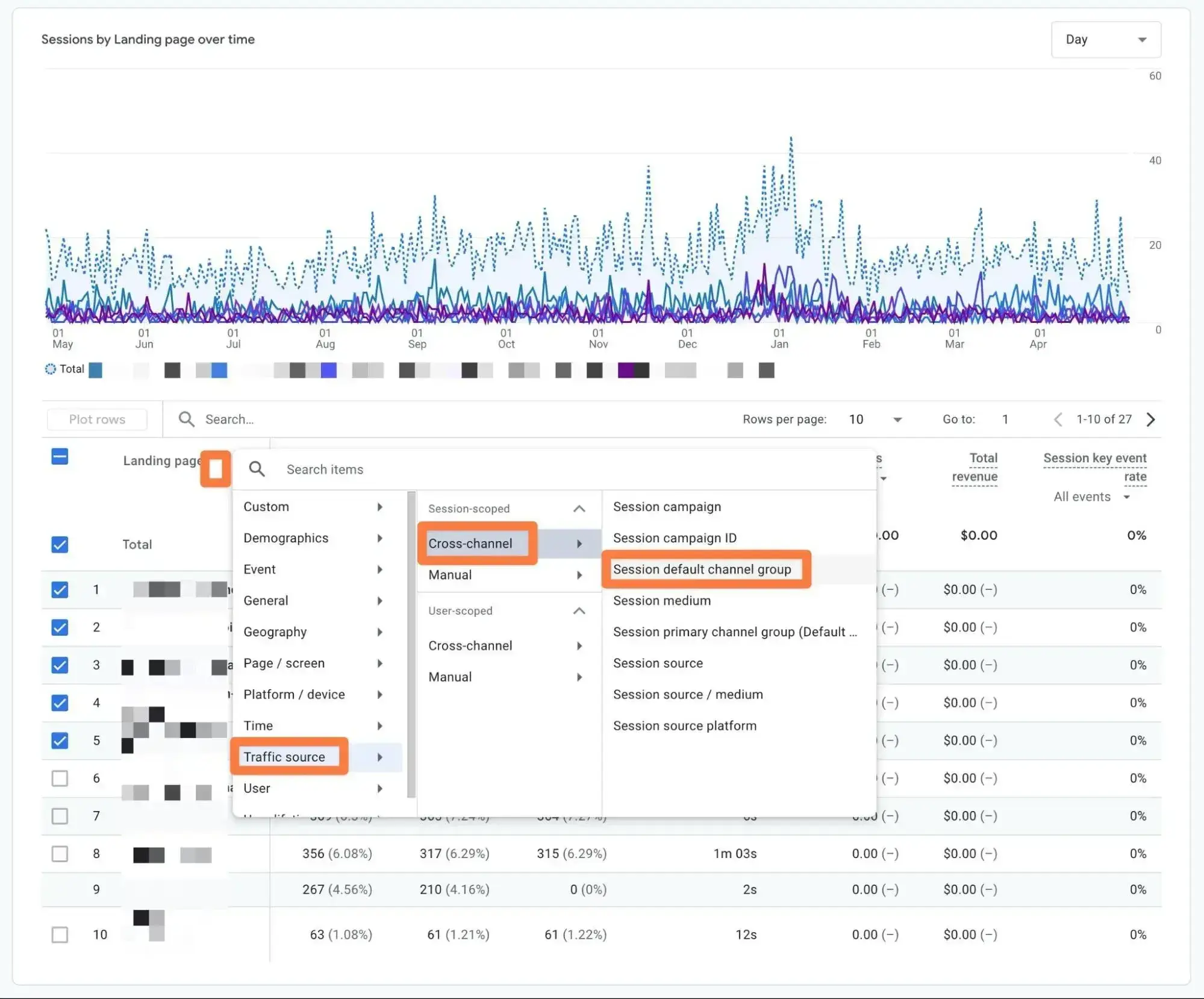Choose Session source / medium
Image resolution: width=1204 pixels, height=999 pixels.
click(687, 694)
